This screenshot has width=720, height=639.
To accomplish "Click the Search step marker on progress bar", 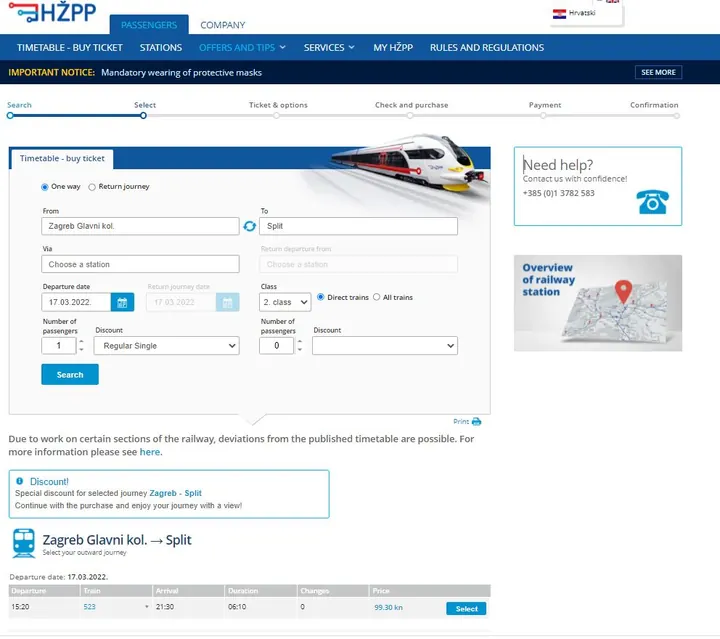I will pos(10,115).
